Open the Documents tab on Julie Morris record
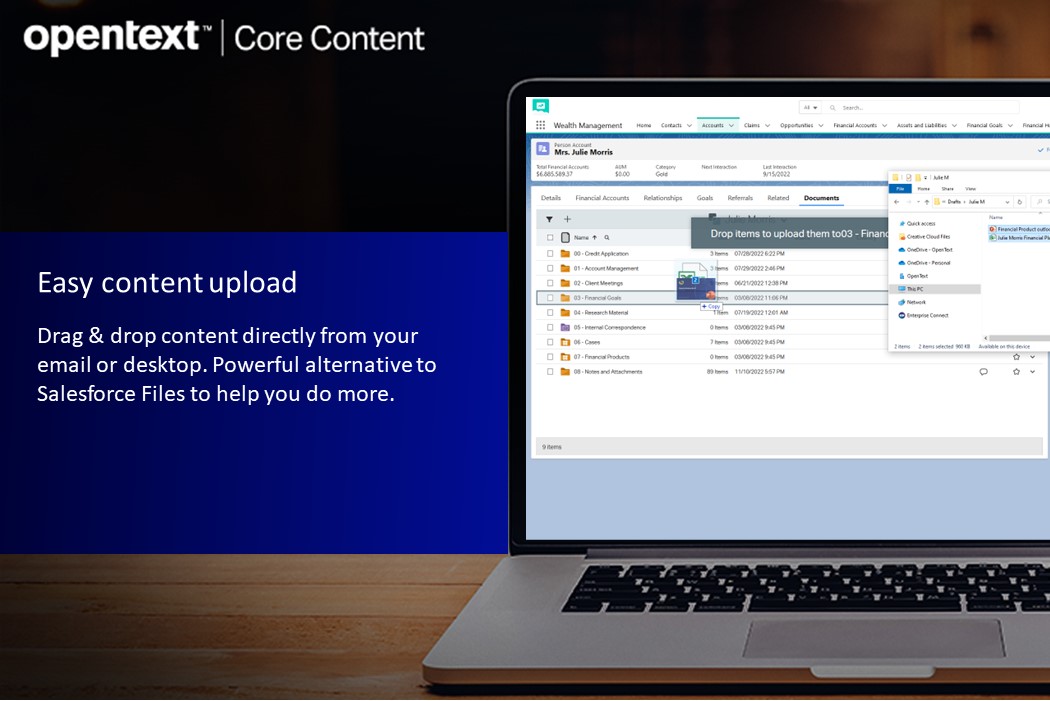 coord(821,198)
